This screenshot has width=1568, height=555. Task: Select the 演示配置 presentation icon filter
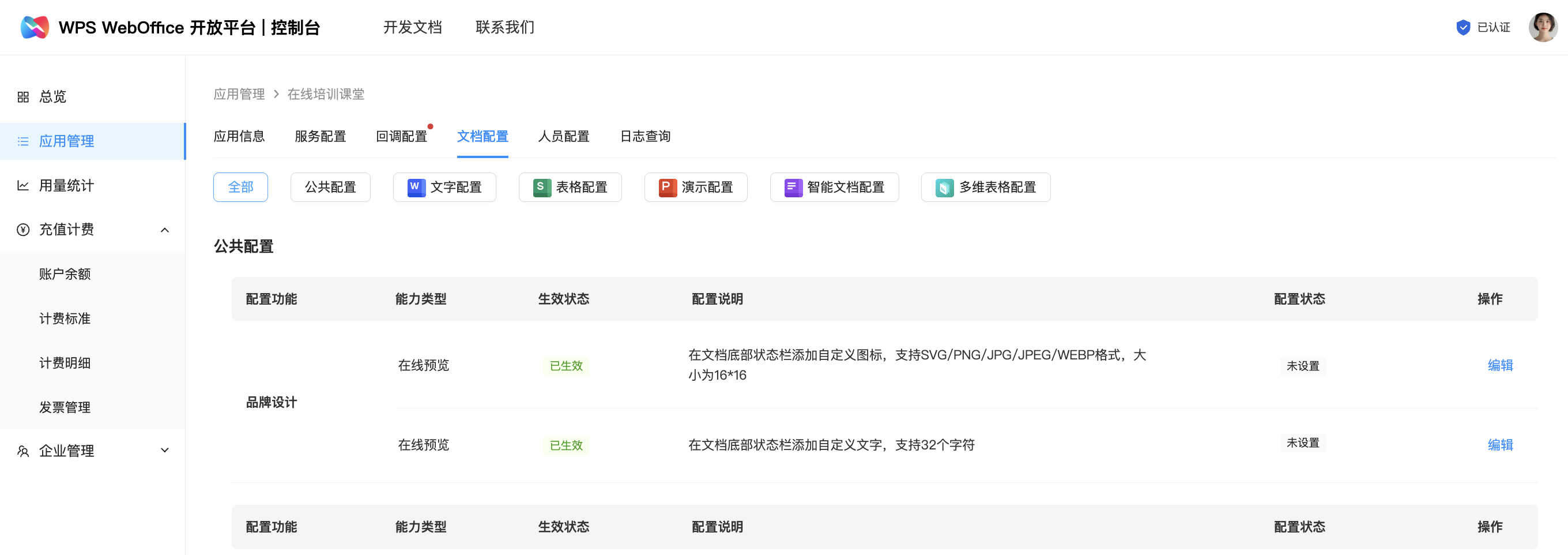tap(667, 187)
